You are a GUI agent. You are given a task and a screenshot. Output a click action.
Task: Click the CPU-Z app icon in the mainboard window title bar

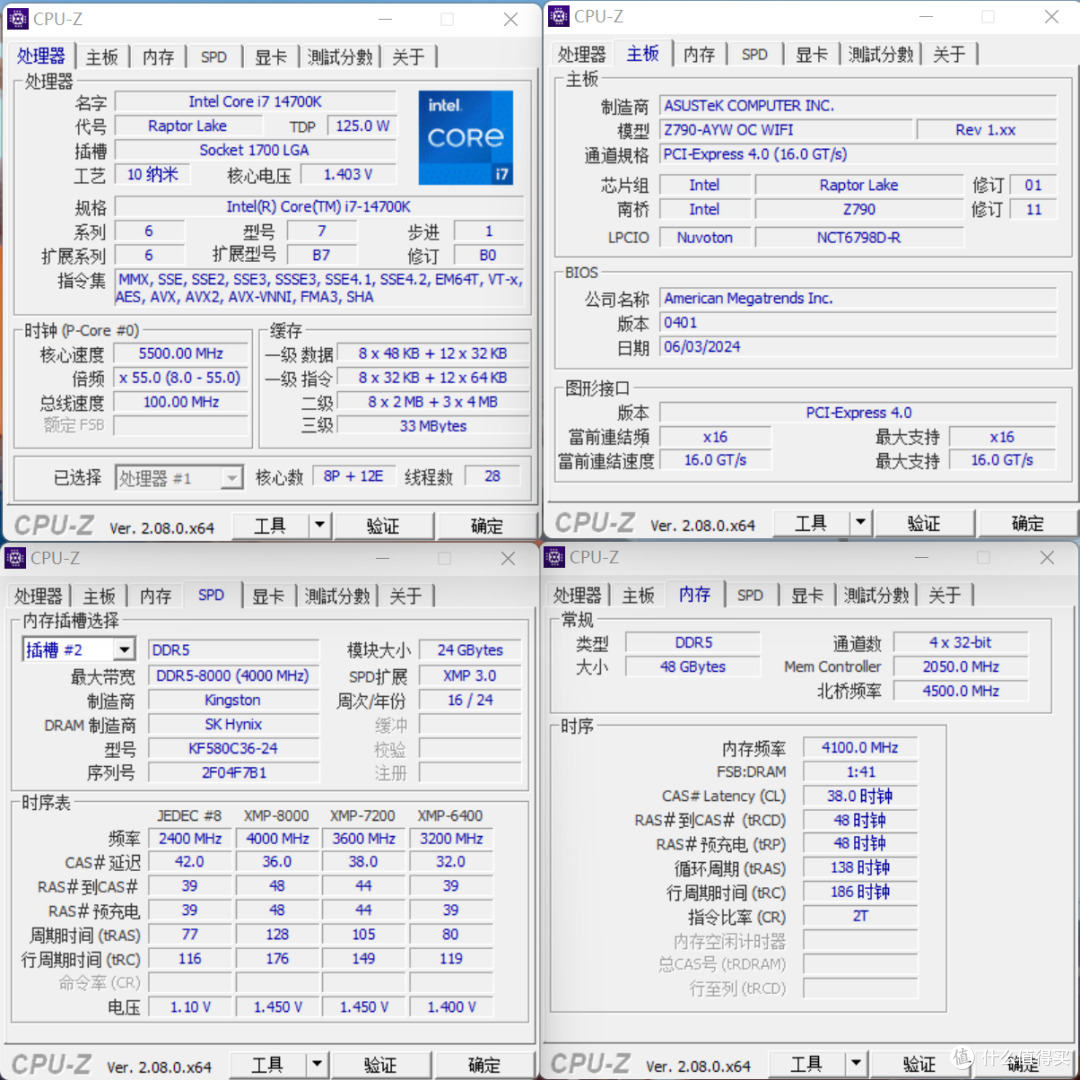click(x=559, y=16)
